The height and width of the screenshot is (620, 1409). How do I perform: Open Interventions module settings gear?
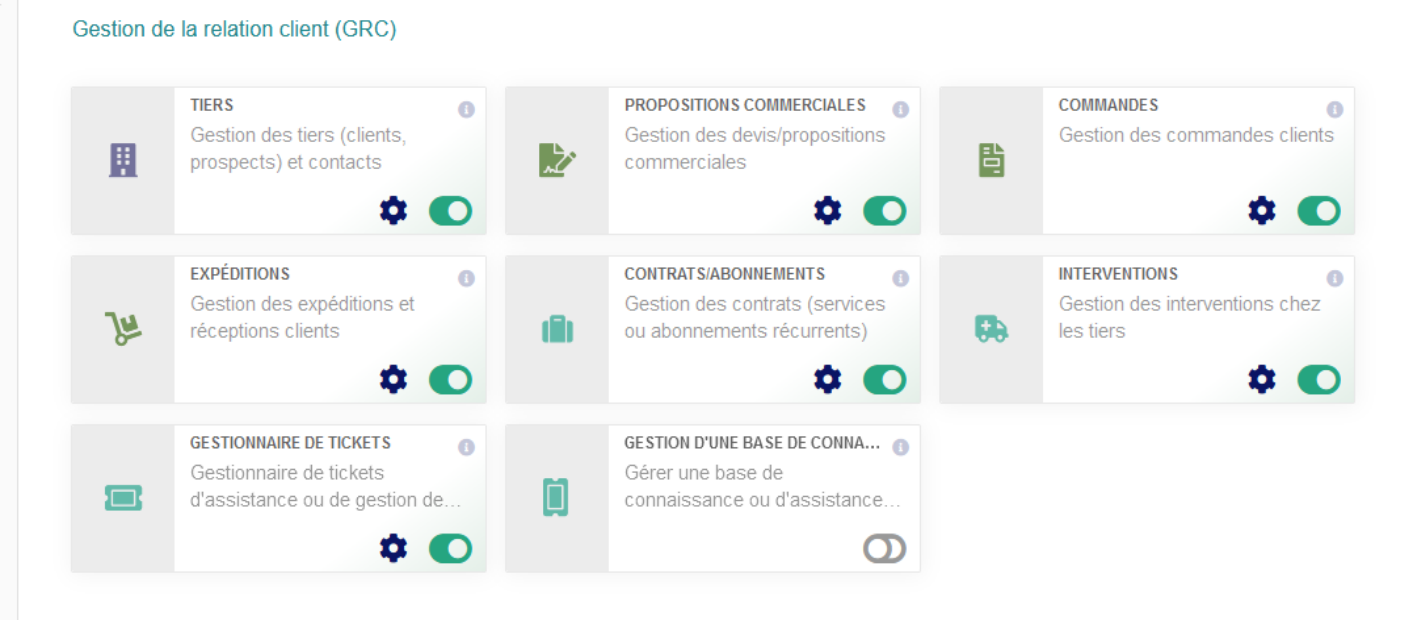(1262, 380)
